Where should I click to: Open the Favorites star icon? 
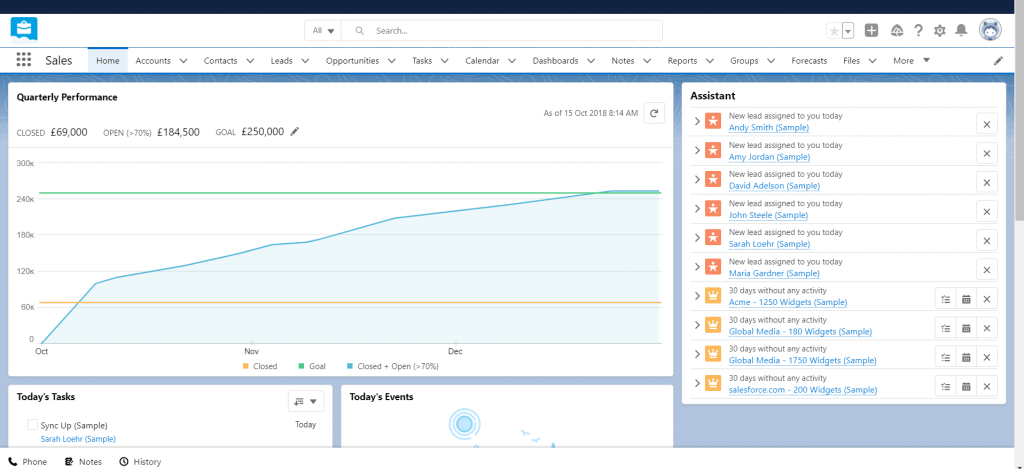coord(834,31)
